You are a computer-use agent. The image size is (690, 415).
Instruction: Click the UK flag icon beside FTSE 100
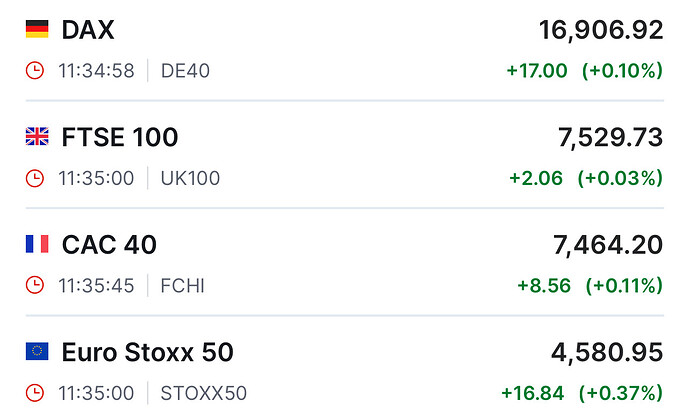click(36, 137)
